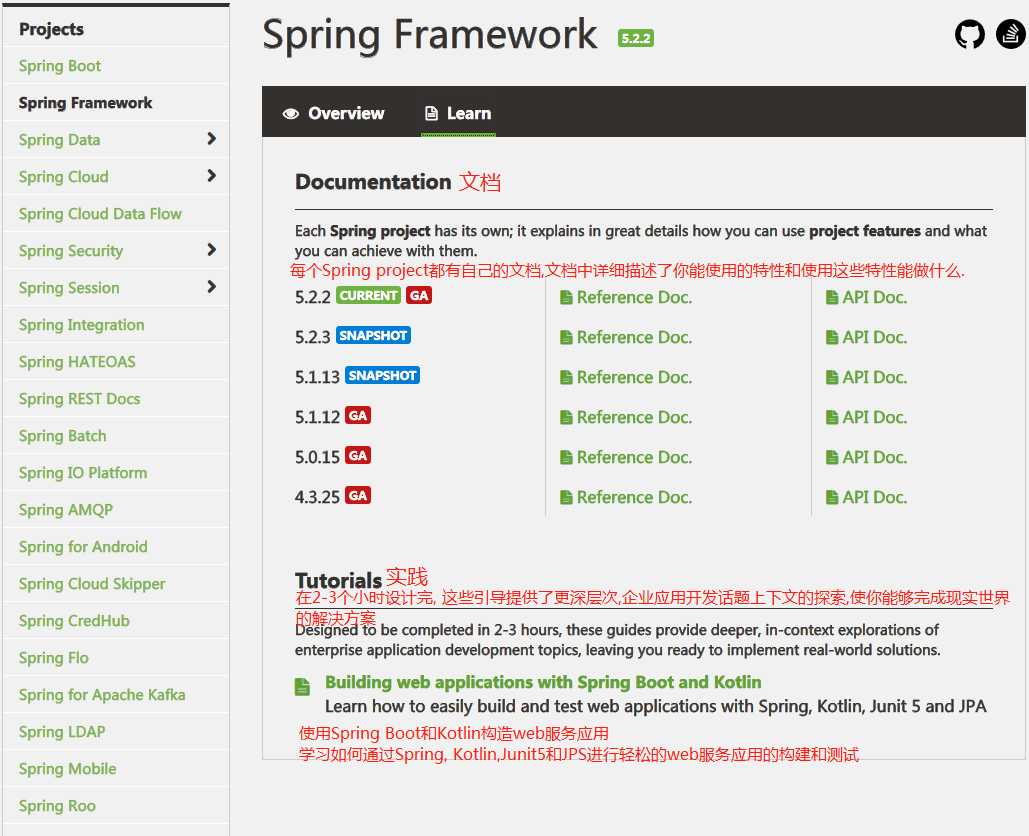Click the version number 4.3.25 text
The width and height of the screenshot is (1029, 836).
tap(317, 497)
